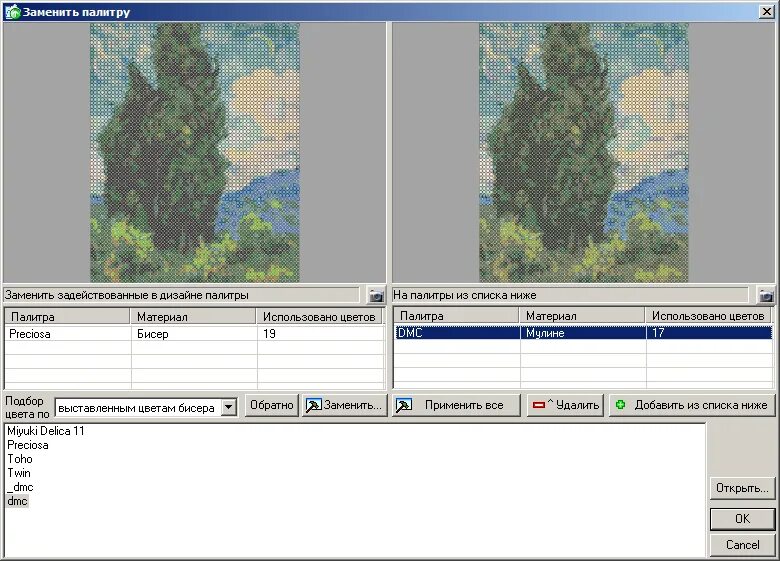The image size is (780, 561).
Task: Select 'Toho' in the palette list
Action: 19,459
